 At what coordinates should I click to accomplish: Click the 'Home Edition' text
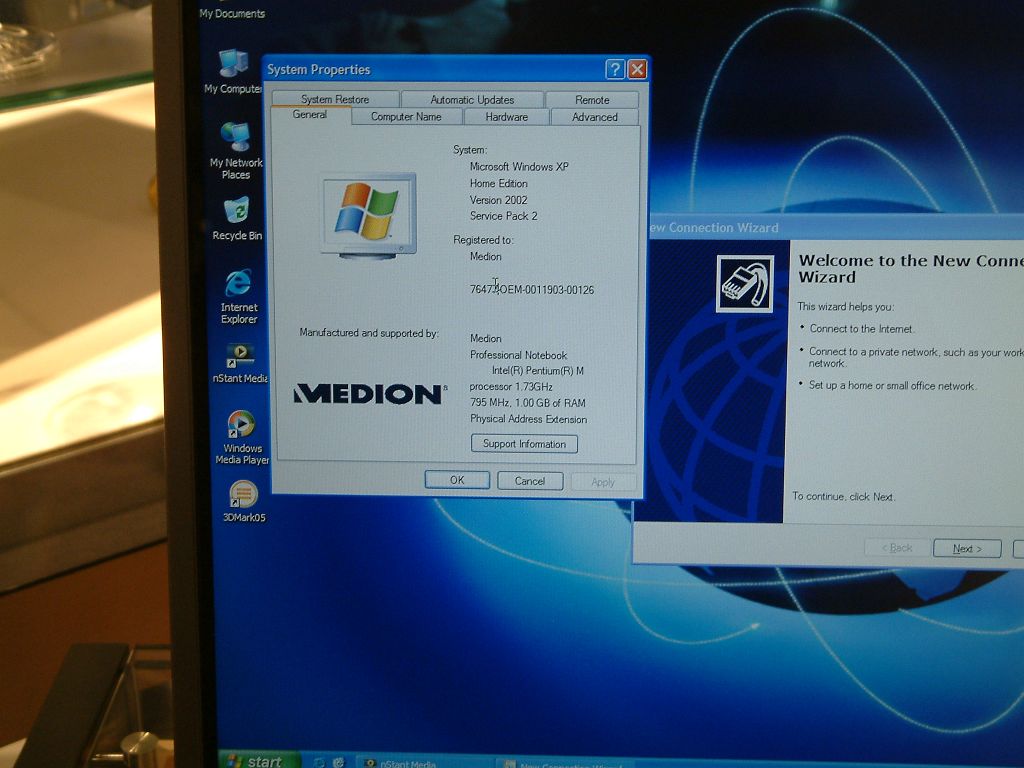click(499, 184)
